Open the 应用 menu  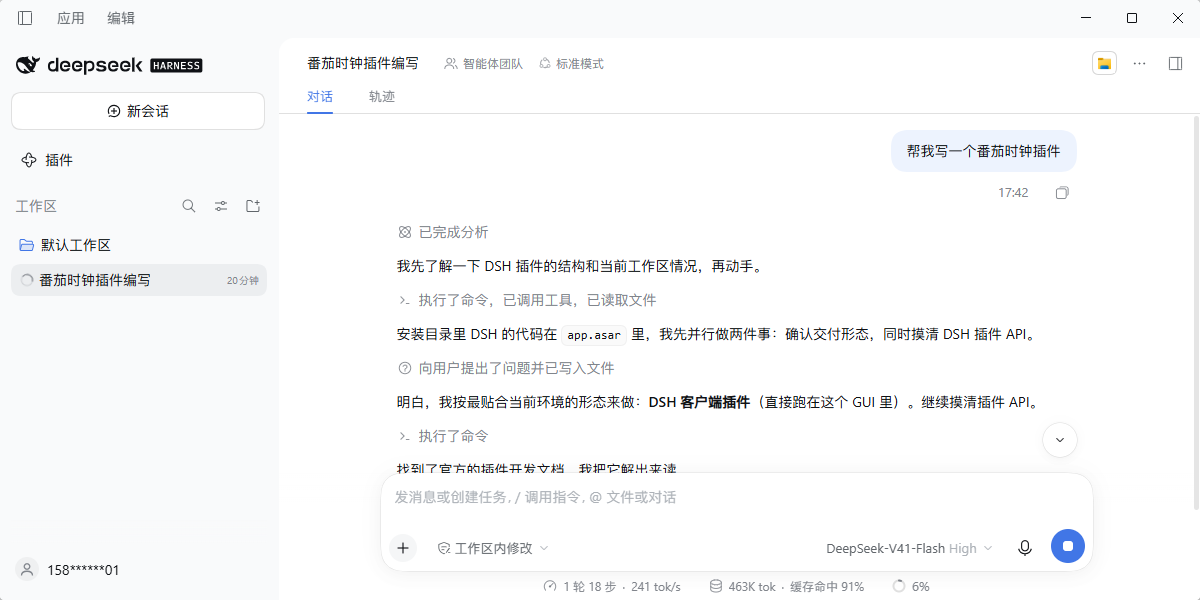coord(71,18)
